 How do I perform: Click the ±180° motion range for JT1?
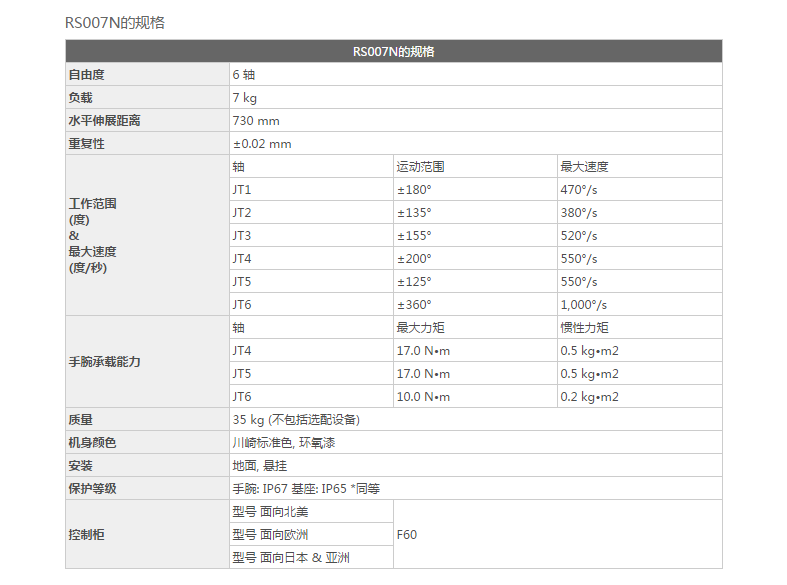pyautogui.click(x=414, y=190)
